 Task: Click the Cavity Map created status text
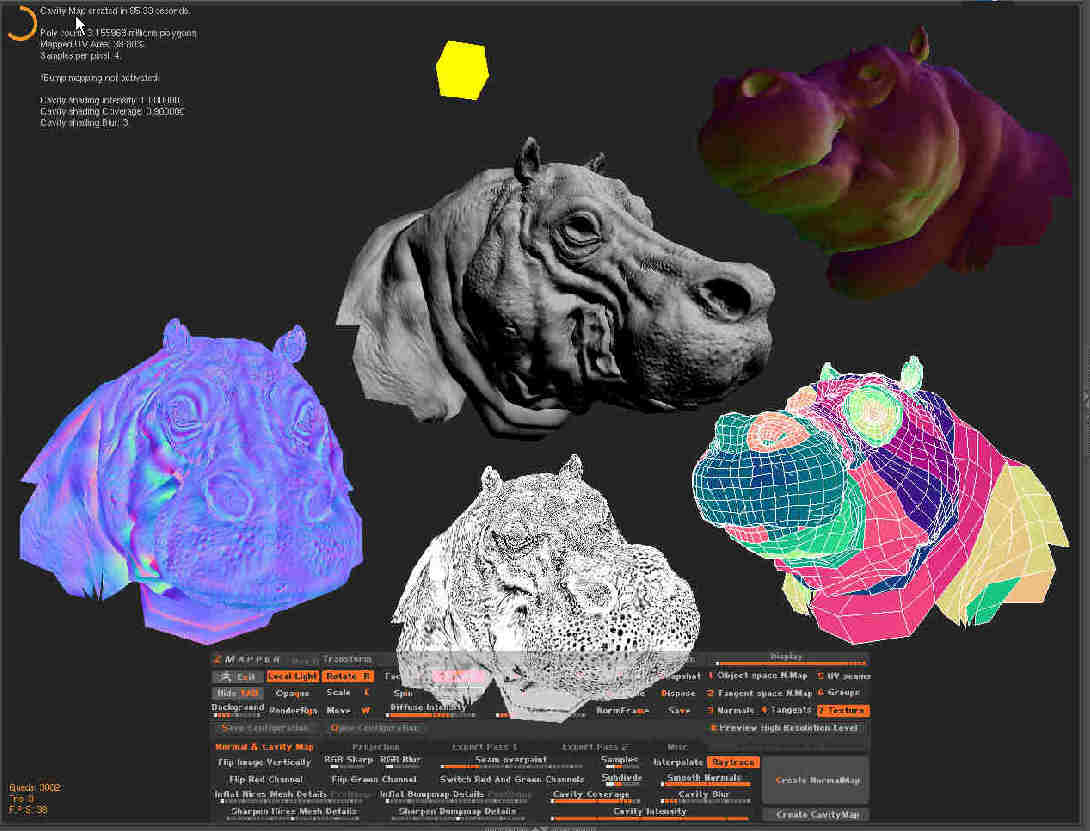[x=115, y=11]
